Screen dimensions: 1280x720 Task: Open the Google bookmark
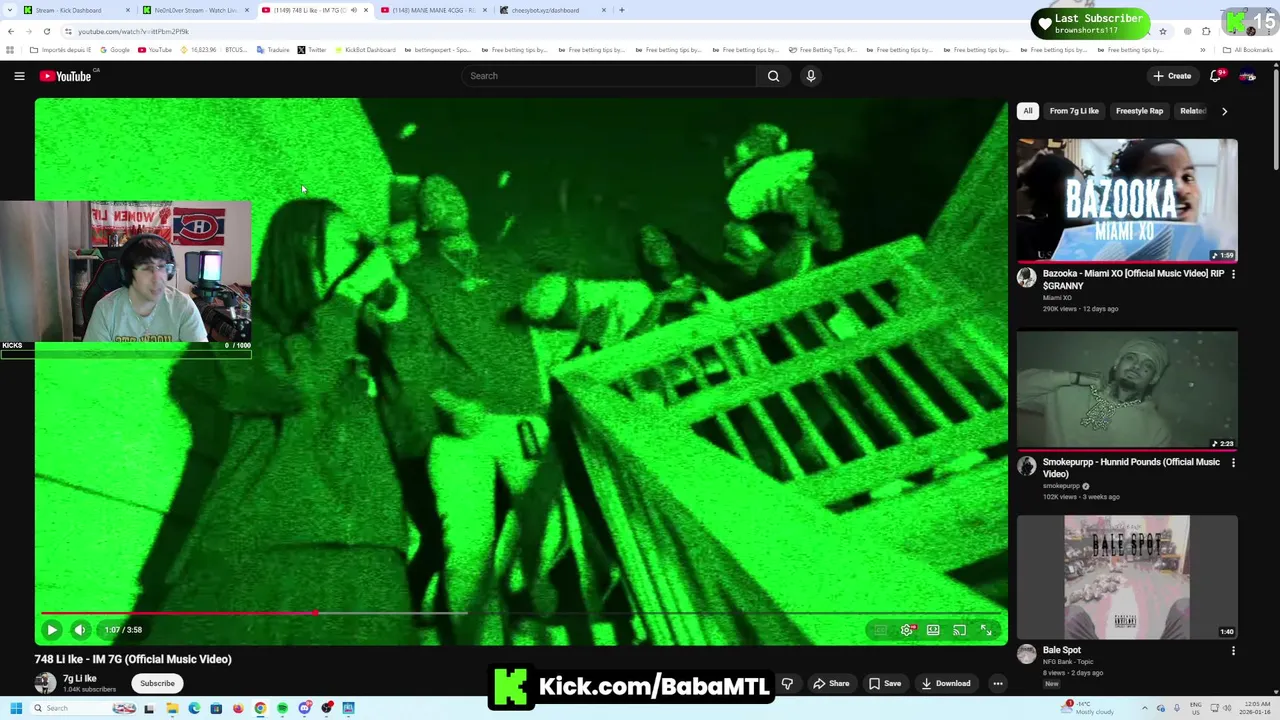[115, 50]
